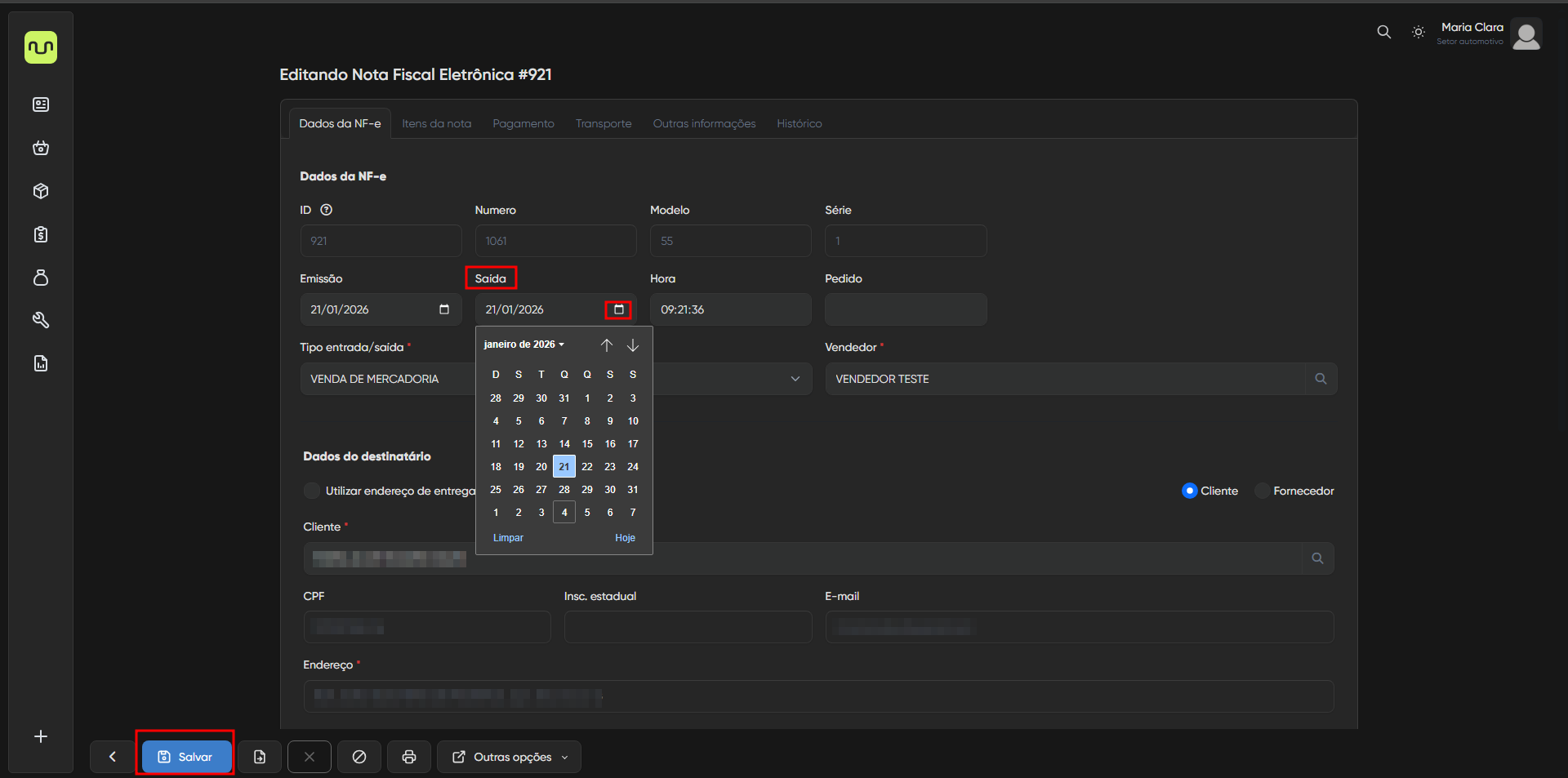Open the wrench tools icon in sidebar
Viewport: 1568px width, 778px height.
(41, 320)
